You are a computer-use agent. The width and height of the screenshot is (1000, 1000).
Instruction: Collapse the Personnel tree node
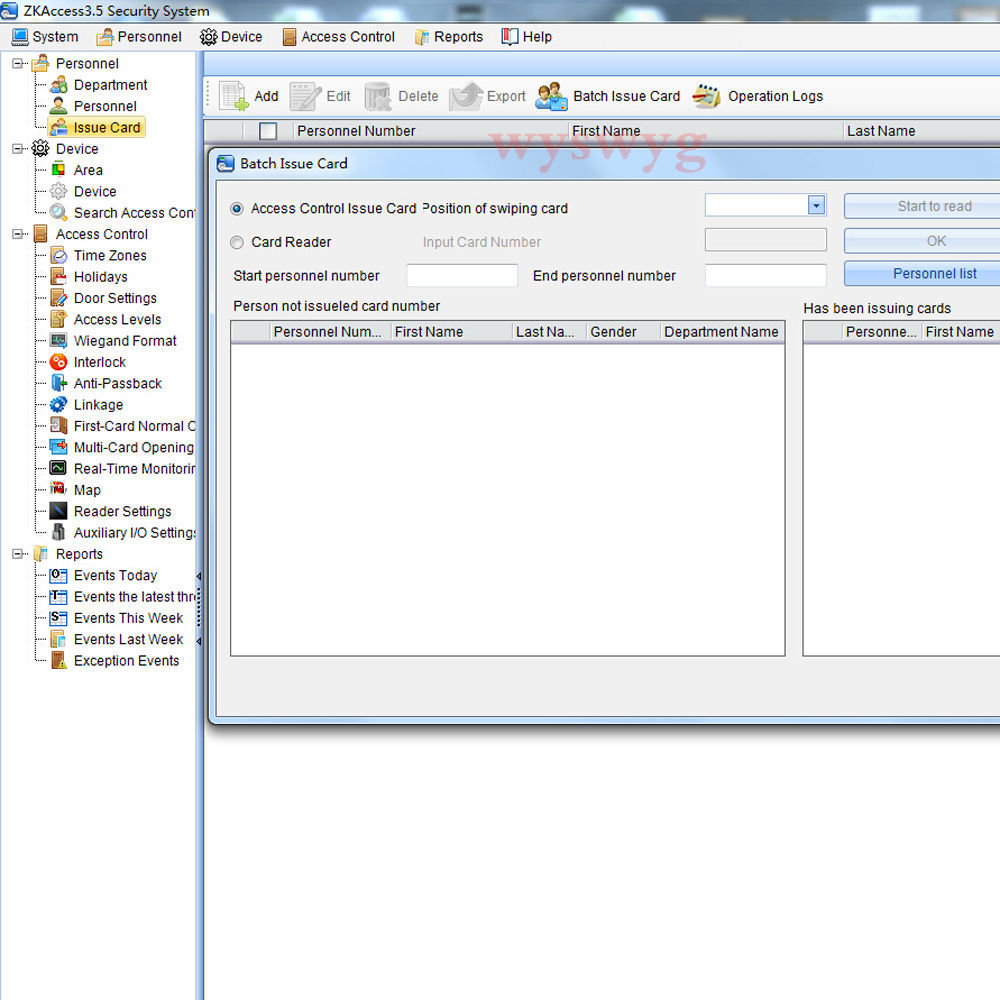18,64
